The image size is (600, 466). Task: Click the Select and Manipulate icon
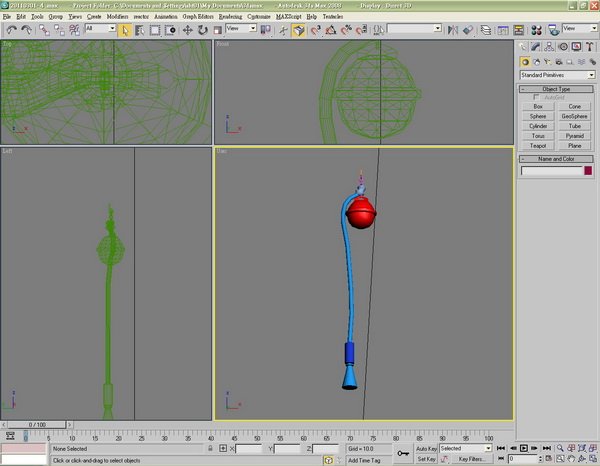[x=283, y=30]
